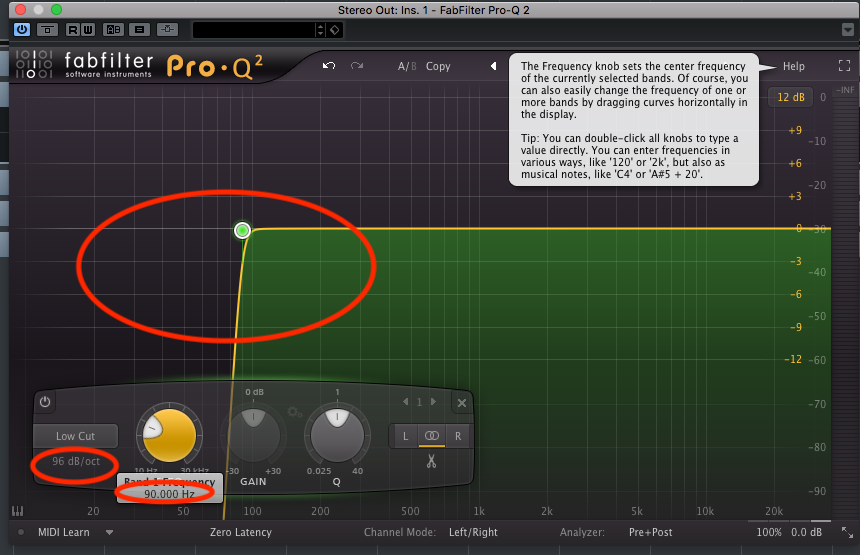
Task: Click the bypass effect button in host toolbar
Action: pos(47,30)
